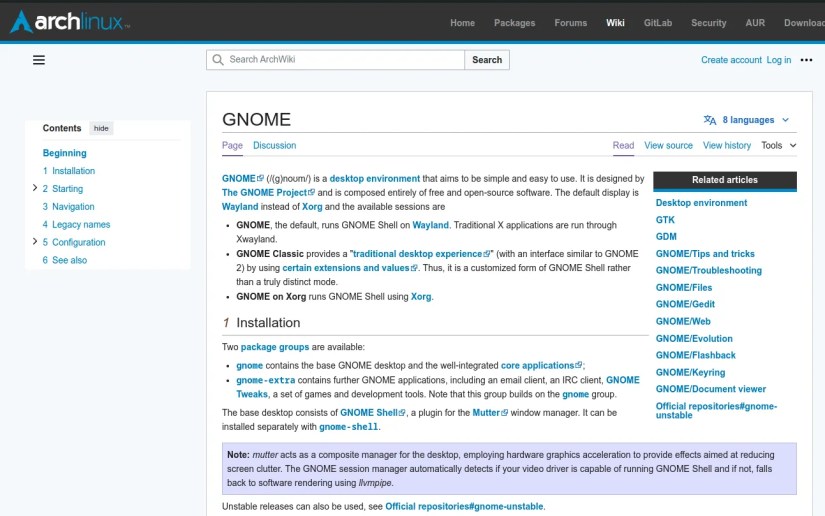Viewport: 825px width, 516px height.
Task: Open related article GNOME/Gedit
Action: coord(685,304)
